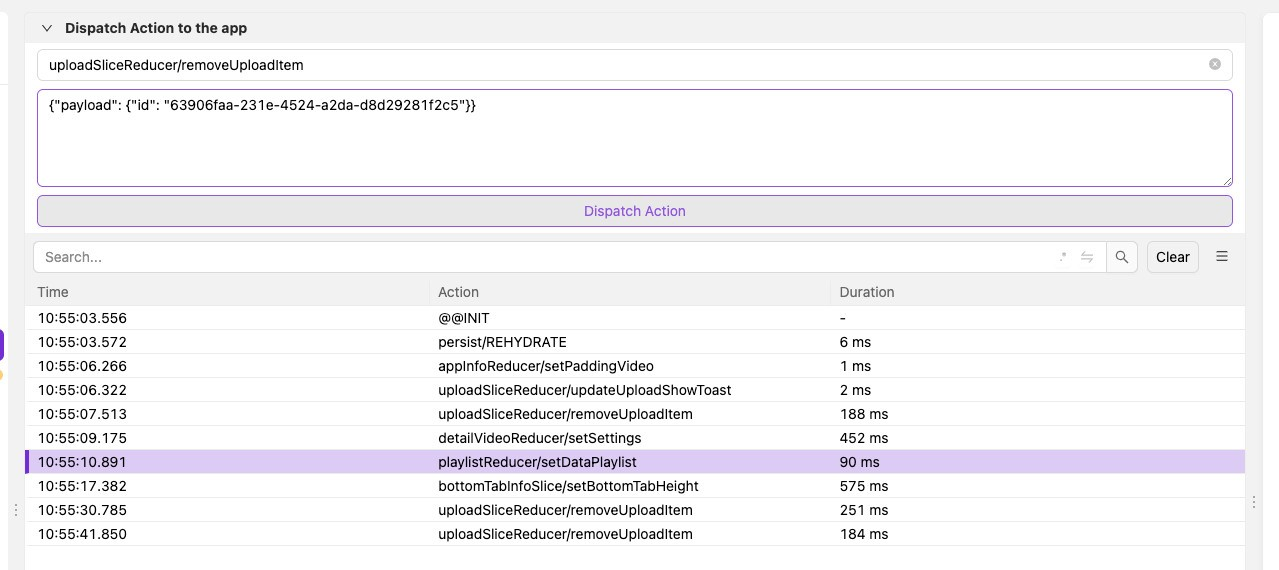Screen dimensions: 1279x570
Task: Toggle the swap-arrows search filter option
Action: (1087, 257)
